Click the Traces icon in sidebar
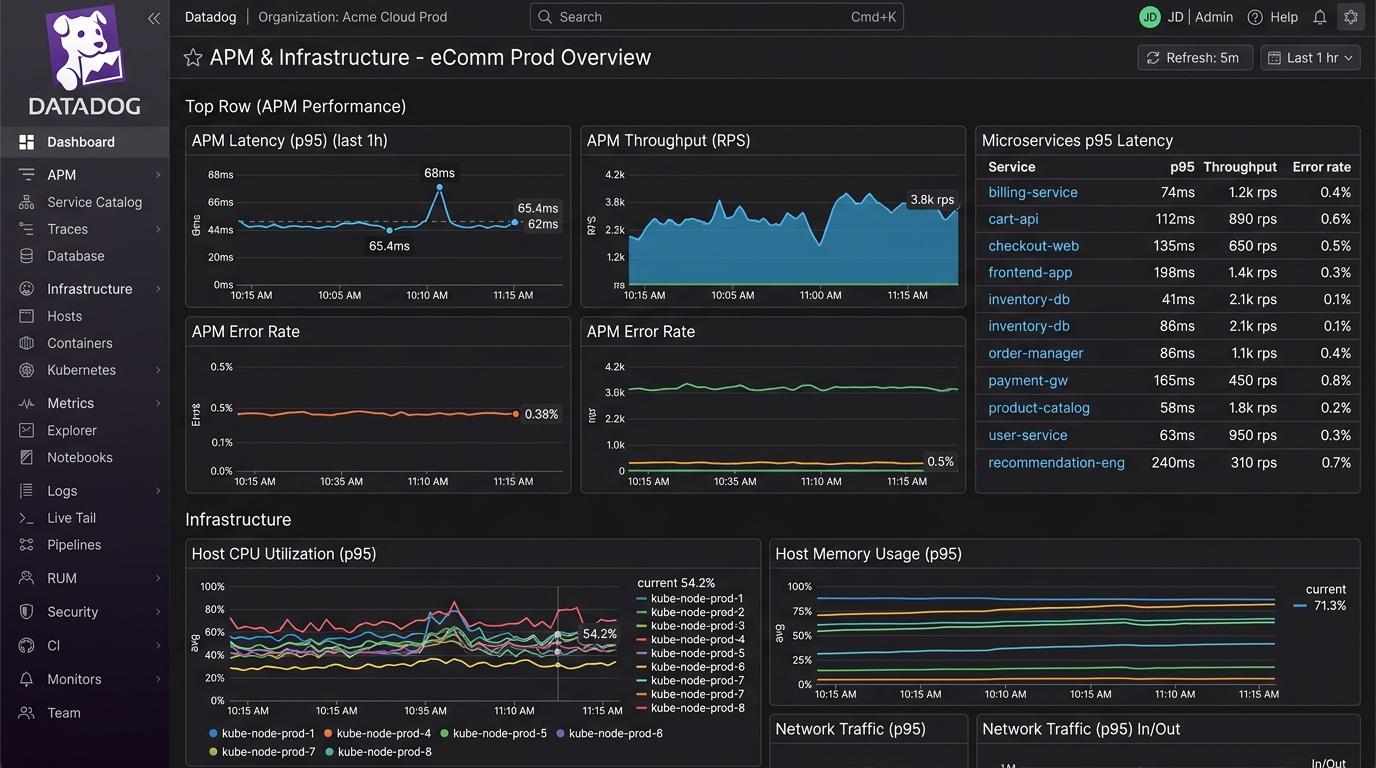The width and height of the screenshot is (1376, 768). coord(27,229)
